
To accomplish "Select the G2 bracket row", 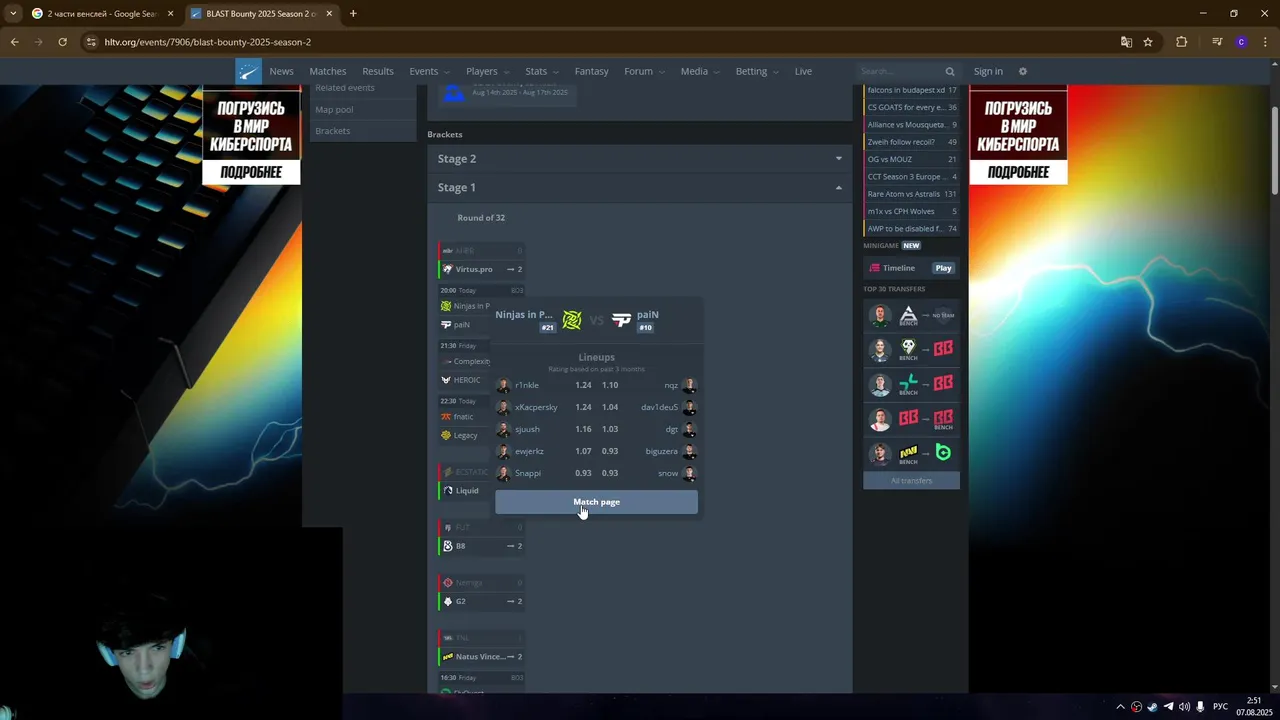I will (482, 602).
